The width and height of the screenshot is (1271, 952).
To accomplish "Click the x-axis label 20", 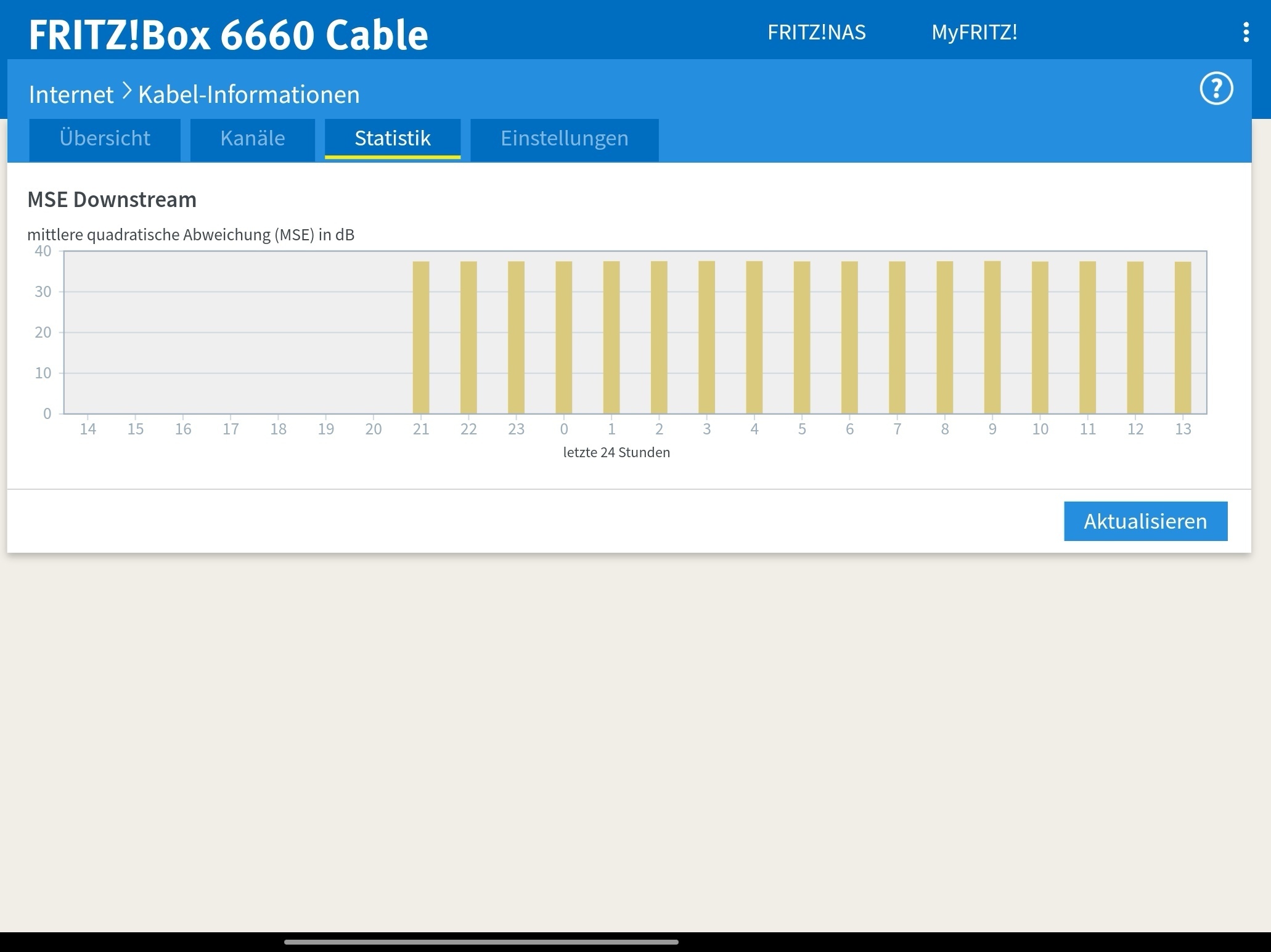I will coord(374,429).
